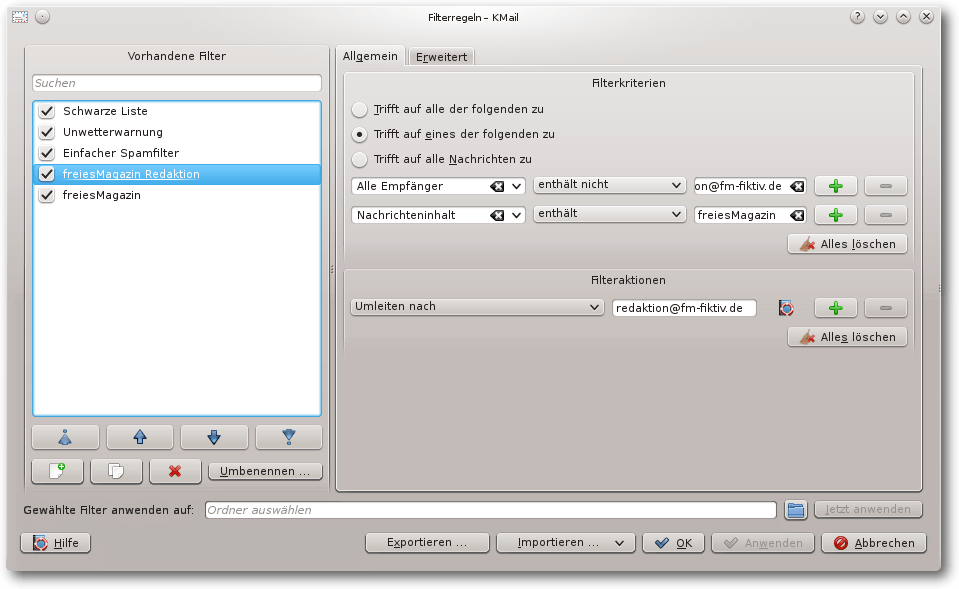Remove the Nachrichteninhalt criterion row
This screenshot has height=589, width=959.
[886, 215]
